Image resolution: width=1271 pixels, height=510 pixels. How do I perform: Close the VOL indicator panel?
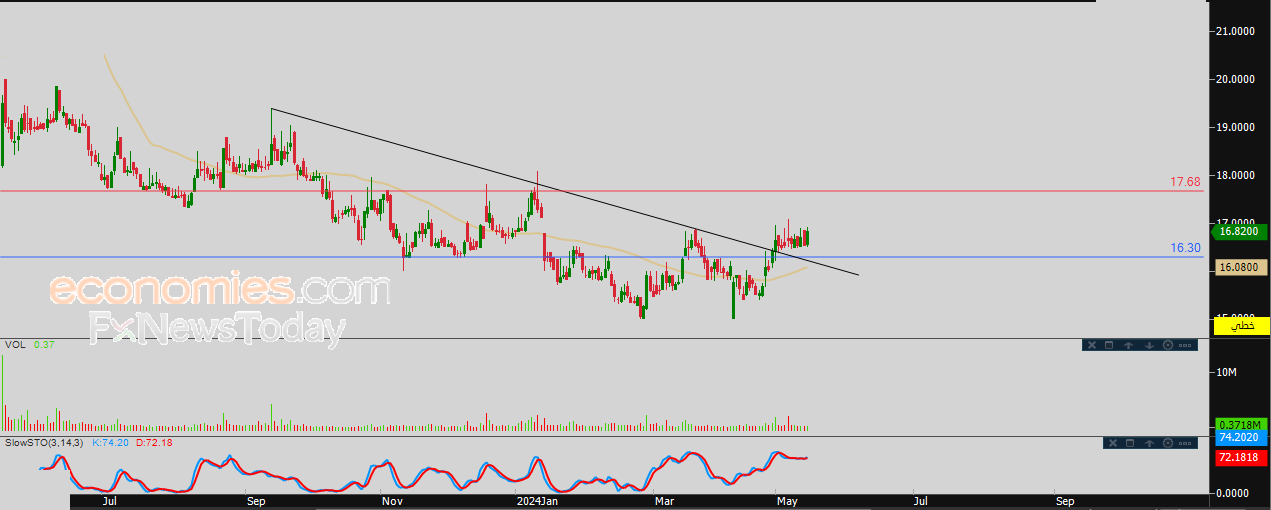1092,345
